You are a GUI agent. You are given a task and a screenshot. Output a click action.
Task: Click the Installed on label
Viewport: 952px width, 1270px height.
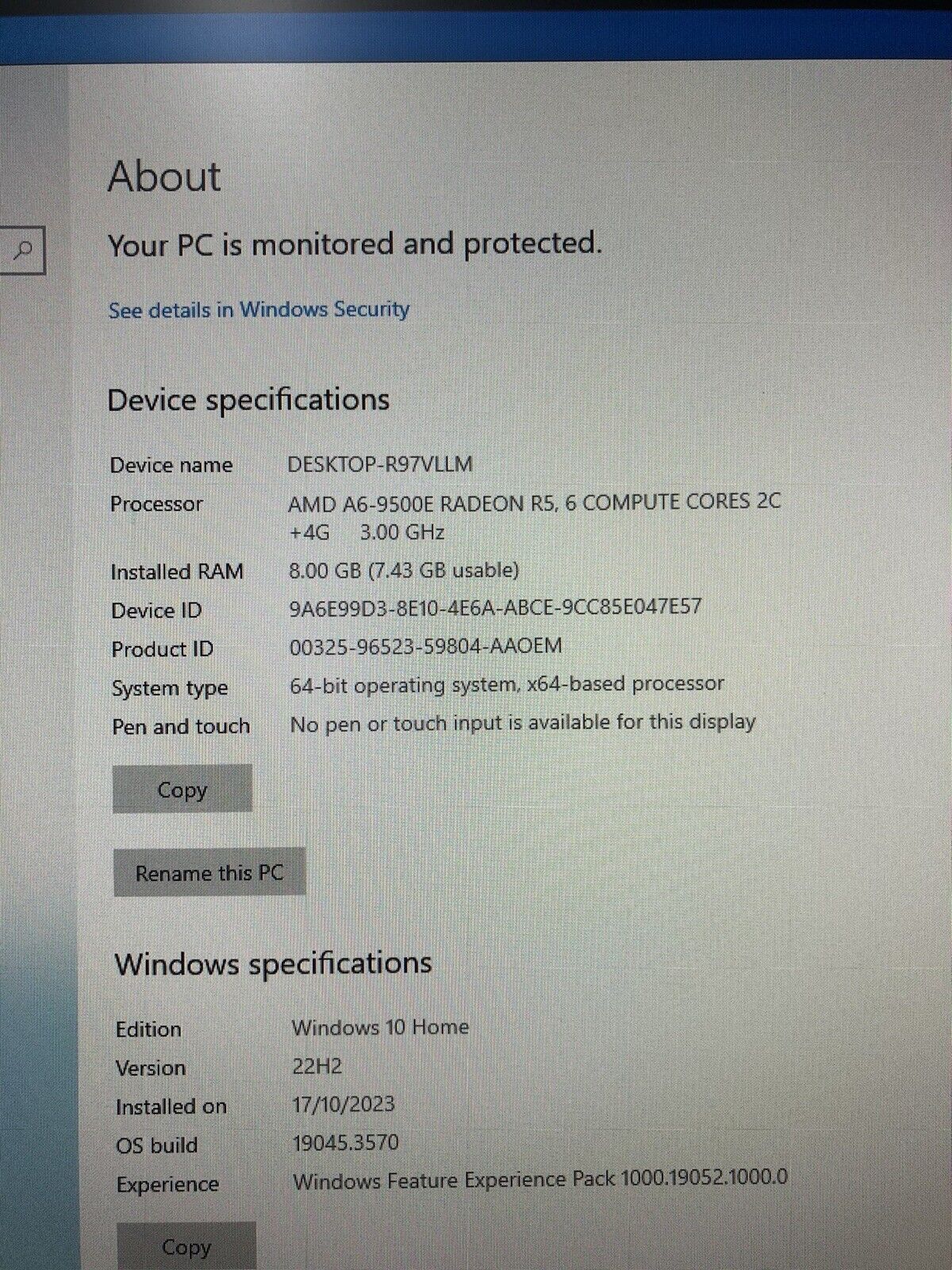click(x=171, y=1106)
